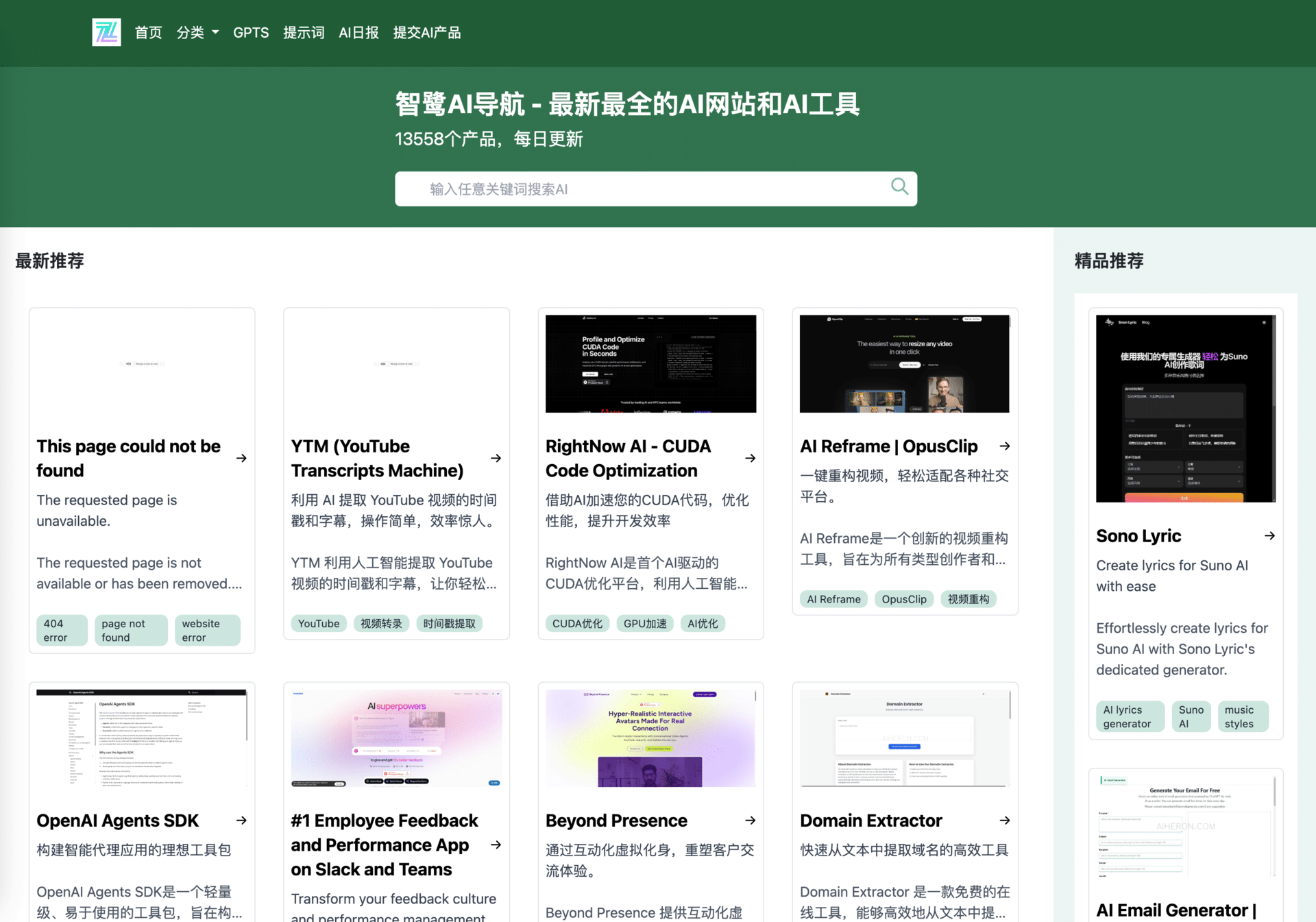Screen dimensions: 1316x922
Task: Click the arrow on RightNow AI card
Action: (750, 459)
